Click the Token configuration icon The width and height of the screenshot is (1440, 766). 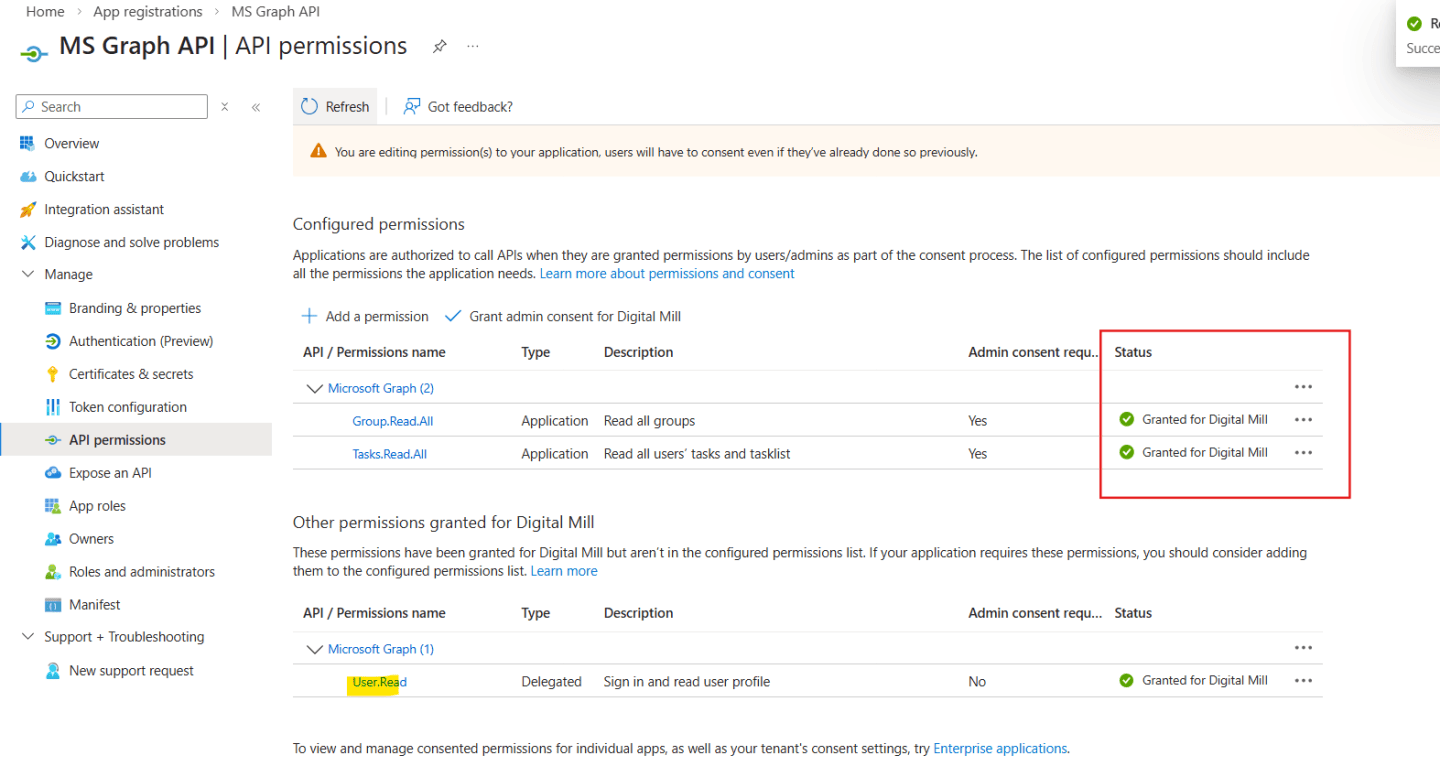[x=53, y=407]
